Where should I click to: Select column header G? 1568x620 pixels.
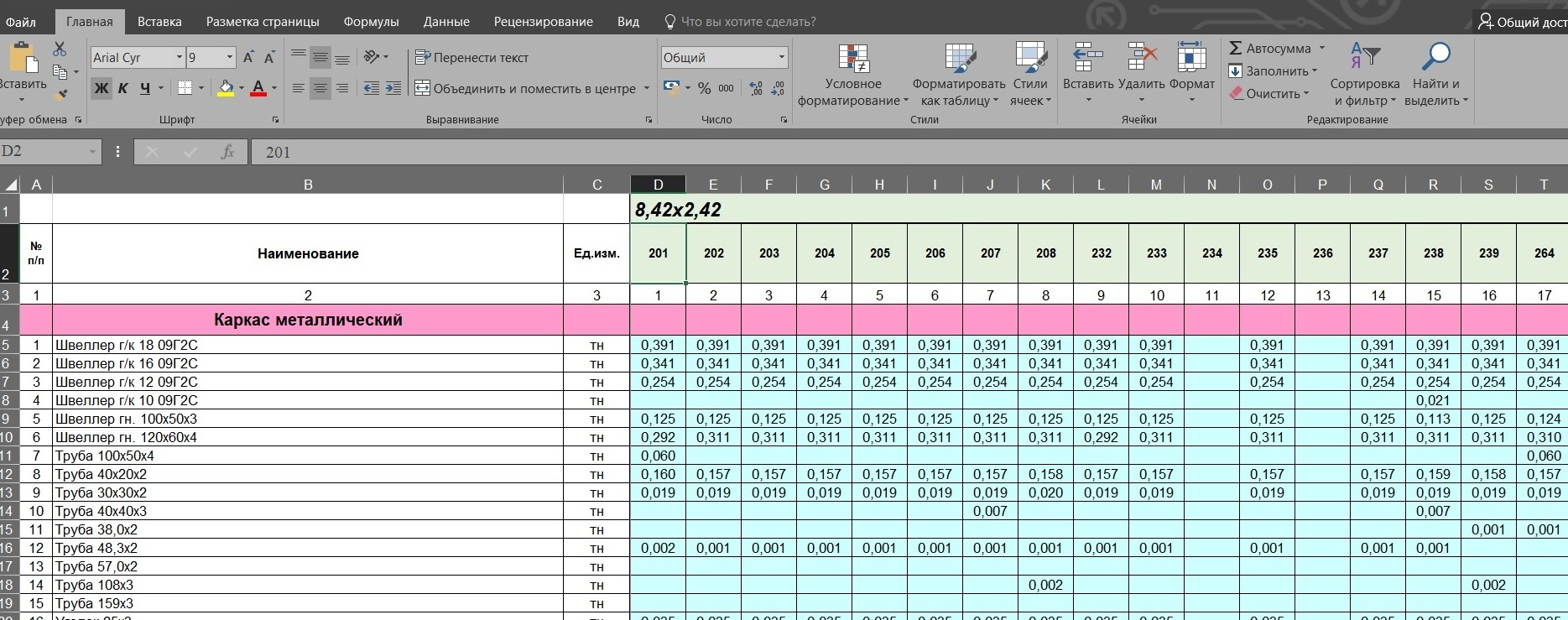[824, 185]
